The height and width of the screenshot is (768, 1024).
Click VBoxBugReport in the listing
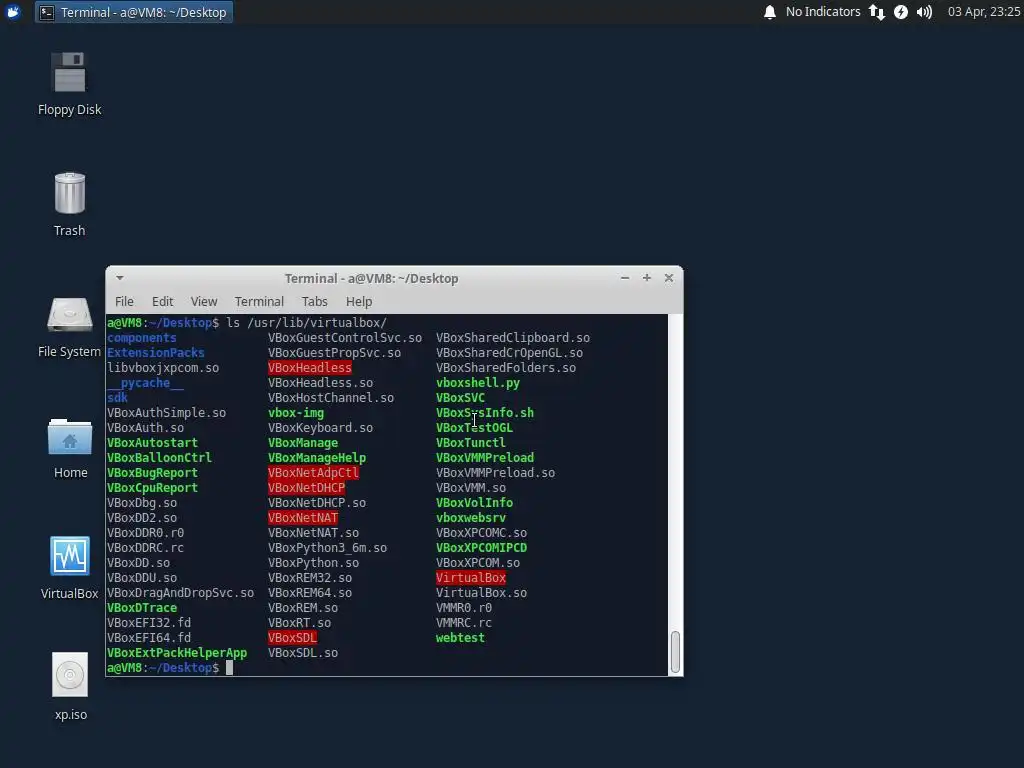tap(152, 473)
